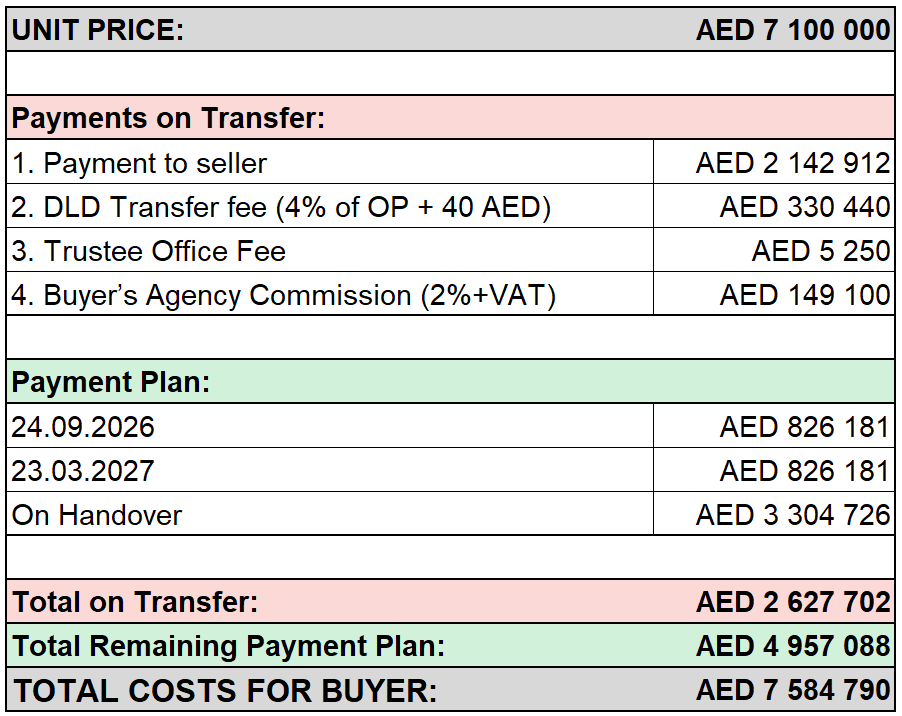The image size is (902, 716).
Task: Select the Payments on Transfer header row
Action: (450, 118)
